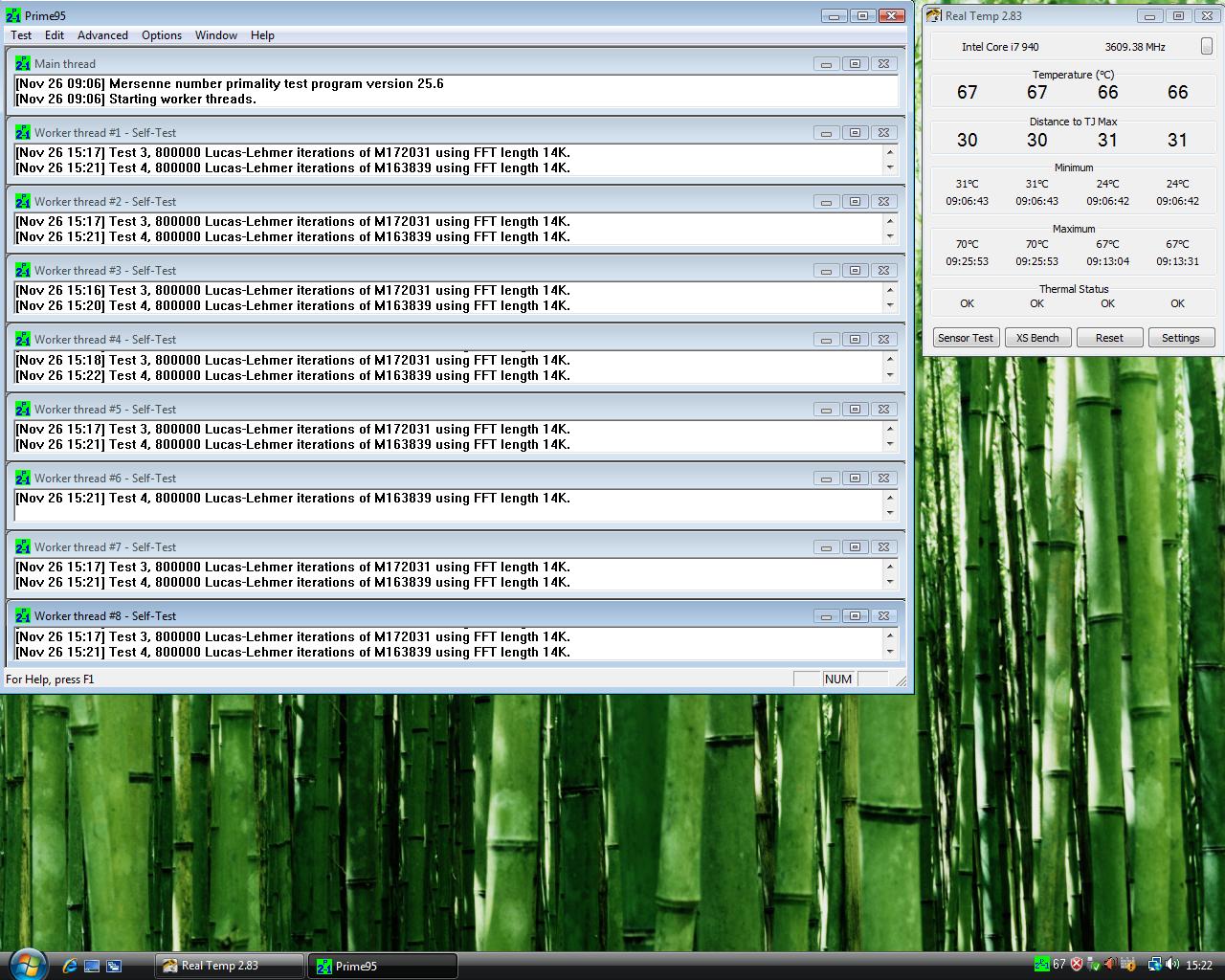This screenshot has height=980, width=1225.
Task: Click the green Prime95 tray icon
Action: point(1041,965)
